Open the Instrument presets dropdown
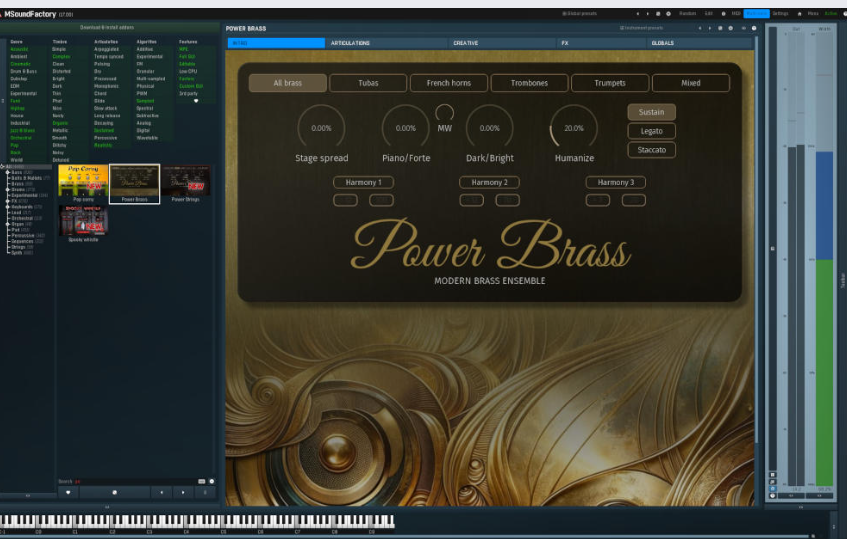847x539 pixels. tap(641, 28)
